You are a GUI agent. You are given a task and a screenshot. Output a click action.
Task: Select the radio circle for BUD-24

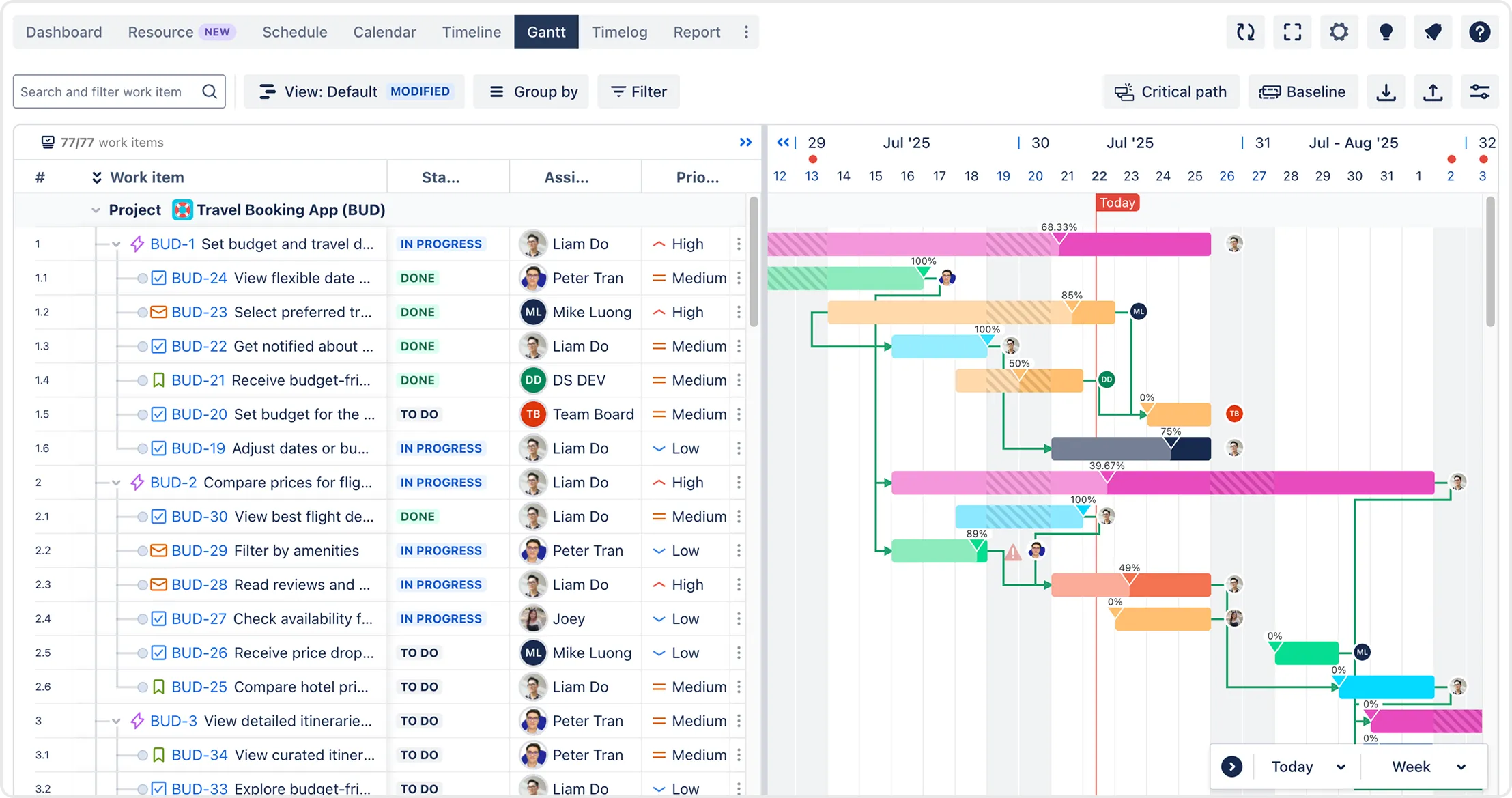(x=142, y=278)
